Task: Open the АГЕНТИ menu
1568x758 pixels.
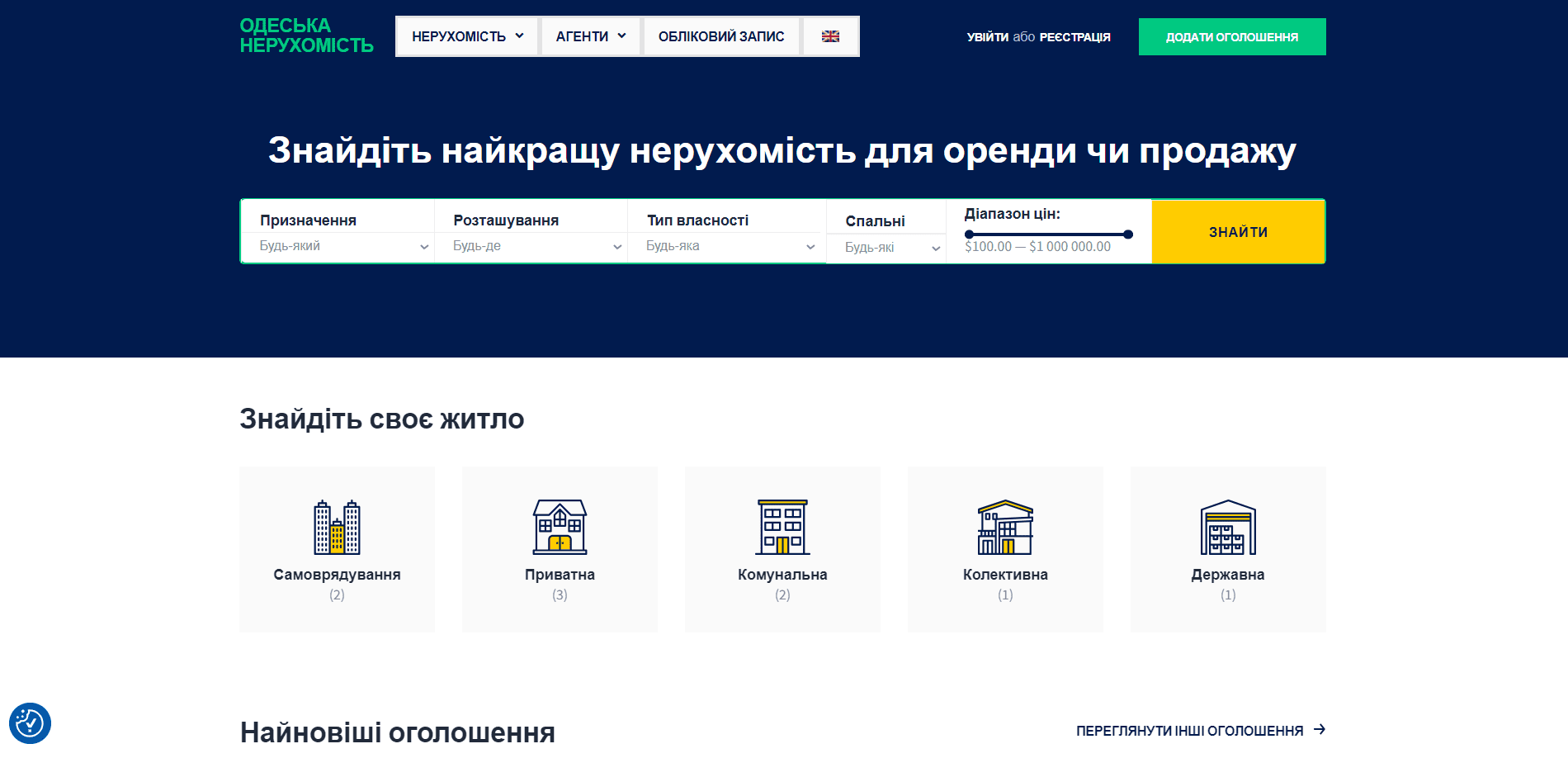Action: tap(590, 36)
